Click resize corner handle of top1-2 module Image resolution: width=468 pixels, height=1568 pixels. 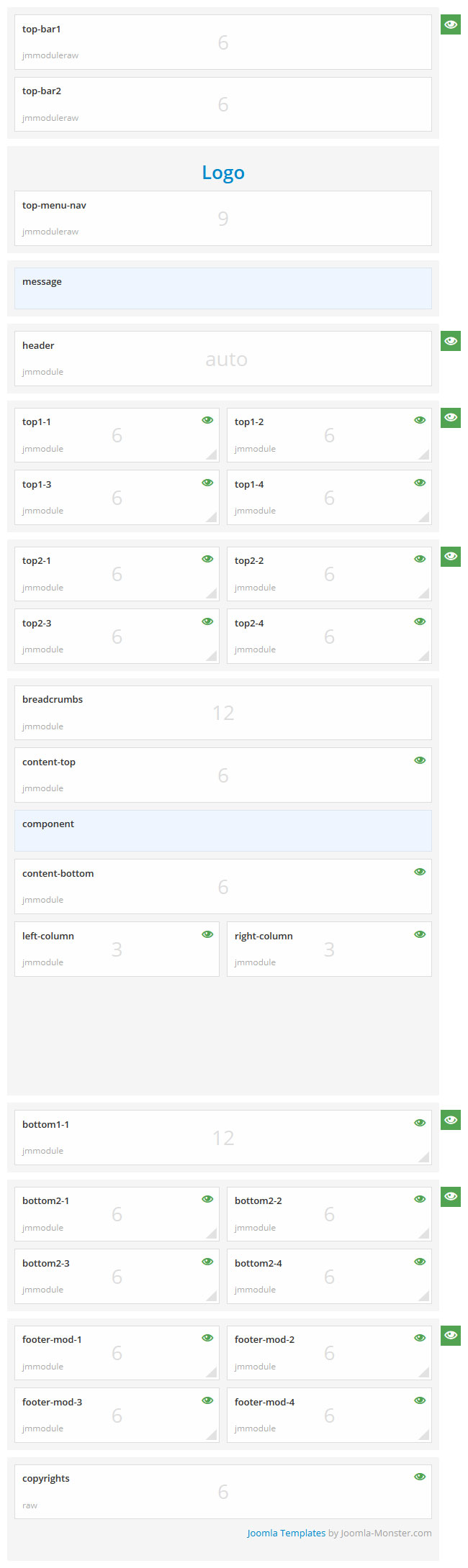pos(425,455)
